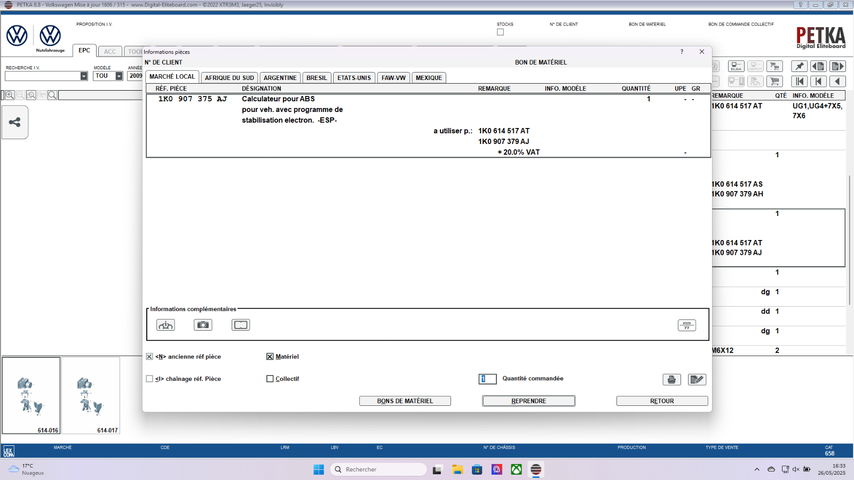
Task: Click background row 1K0 614 517 AS
Action: [737, 184]
